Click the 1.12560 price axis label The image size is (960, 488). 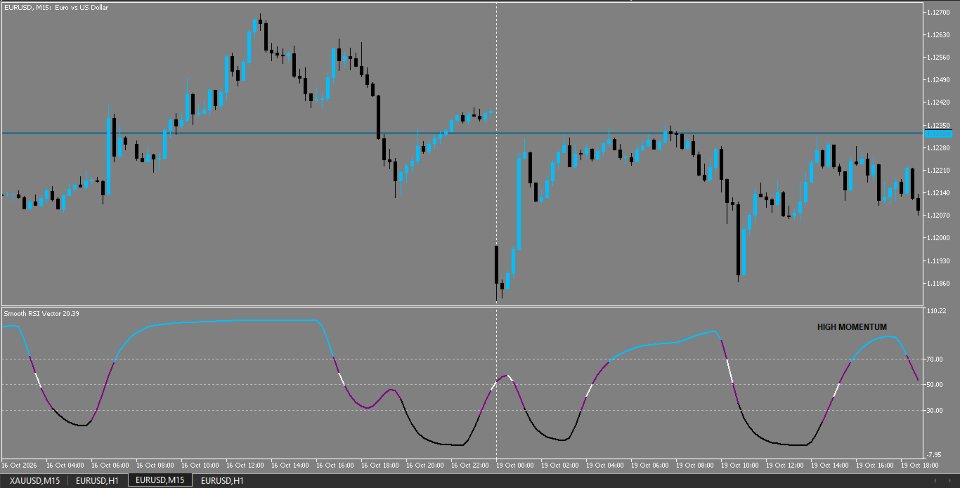939,58
